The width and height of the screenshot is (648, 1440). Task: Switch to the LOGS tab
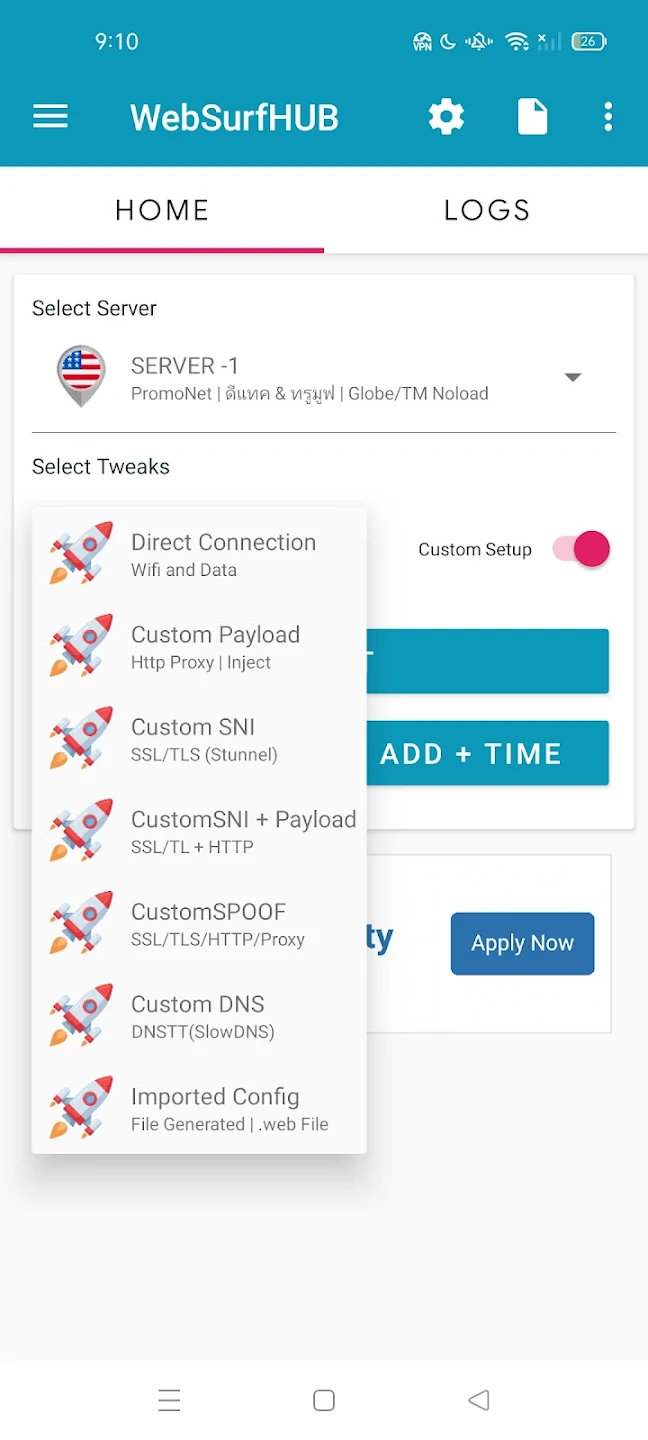(x=486, y=210)
